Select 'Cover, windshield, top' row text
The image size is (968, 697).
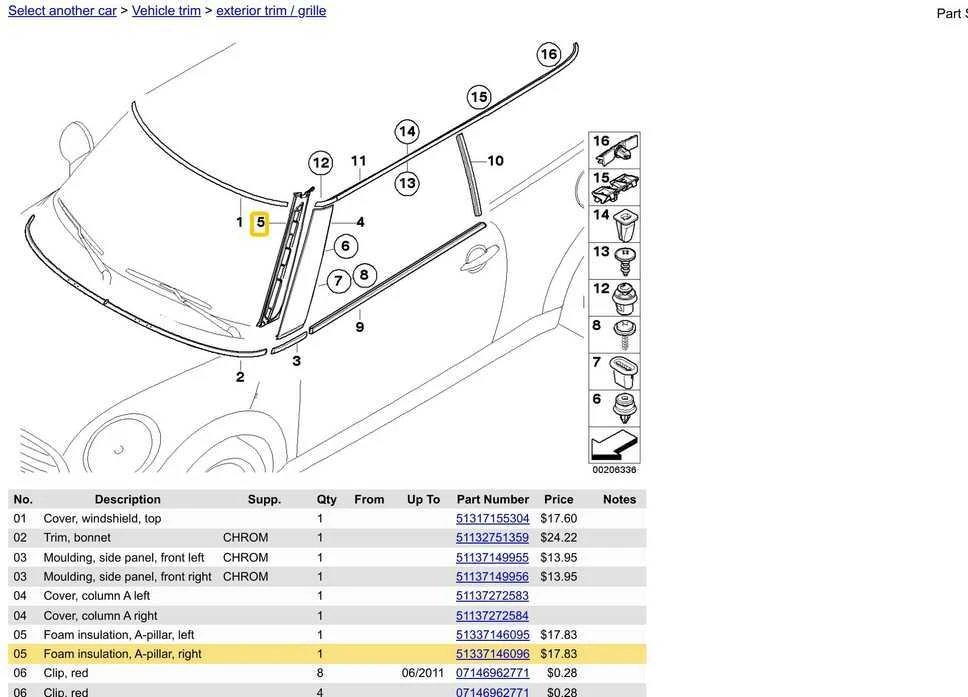tap(102, 519)
